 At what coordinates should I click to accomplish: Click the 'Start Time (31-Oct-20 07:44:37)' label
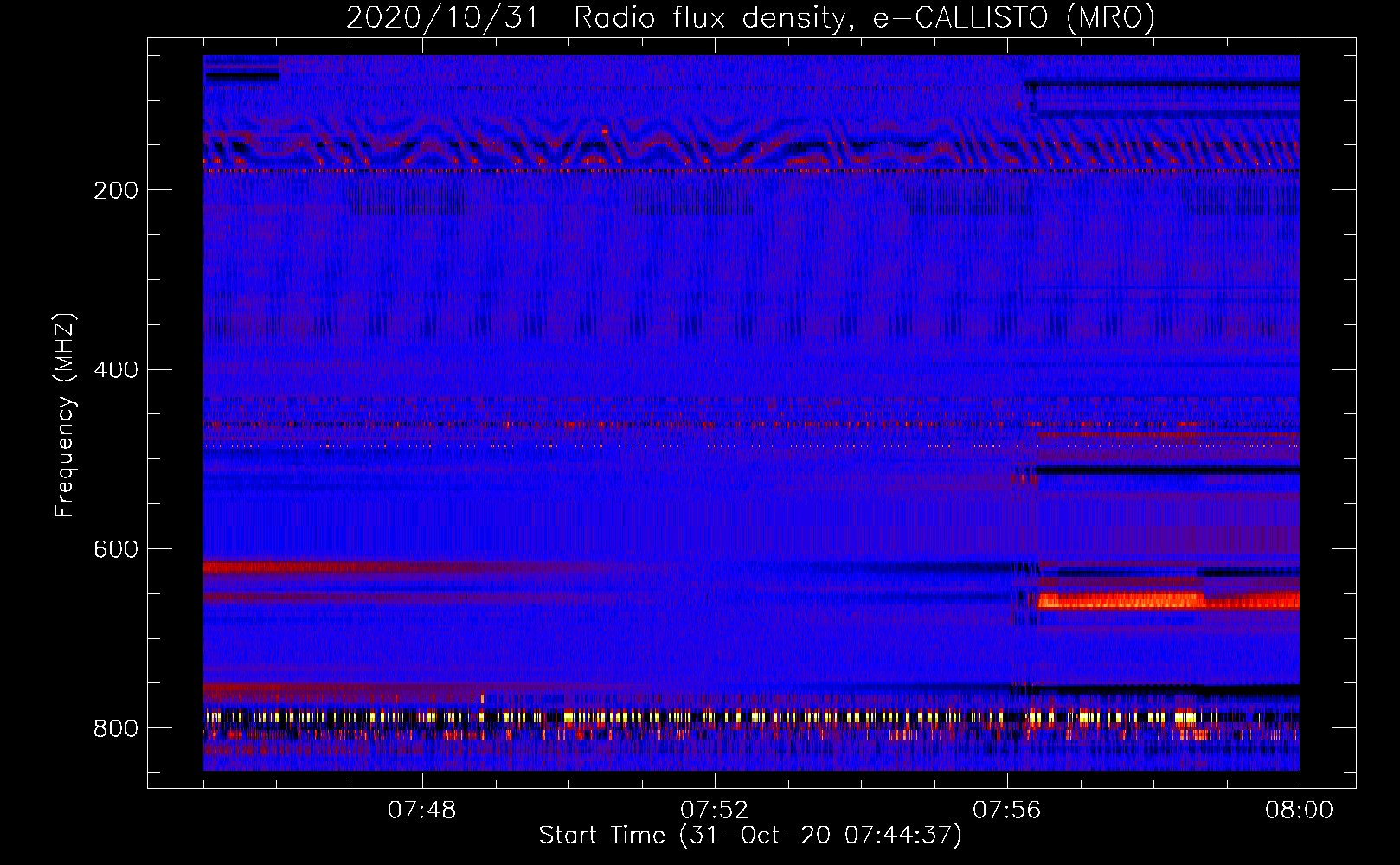click(750, 836)
